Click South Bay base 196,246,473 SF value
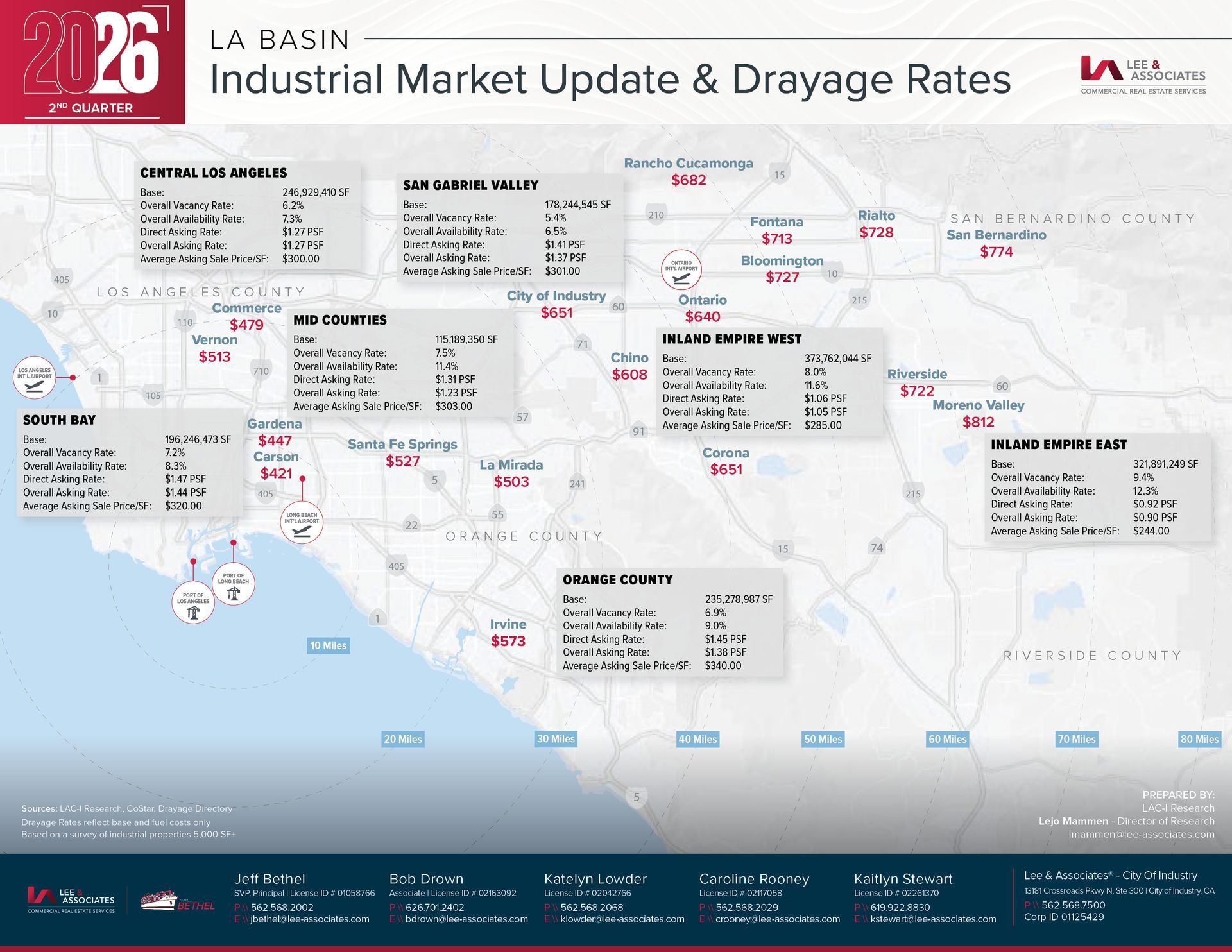This screenshot has width=1232, height=952. [x=198, y=440]
